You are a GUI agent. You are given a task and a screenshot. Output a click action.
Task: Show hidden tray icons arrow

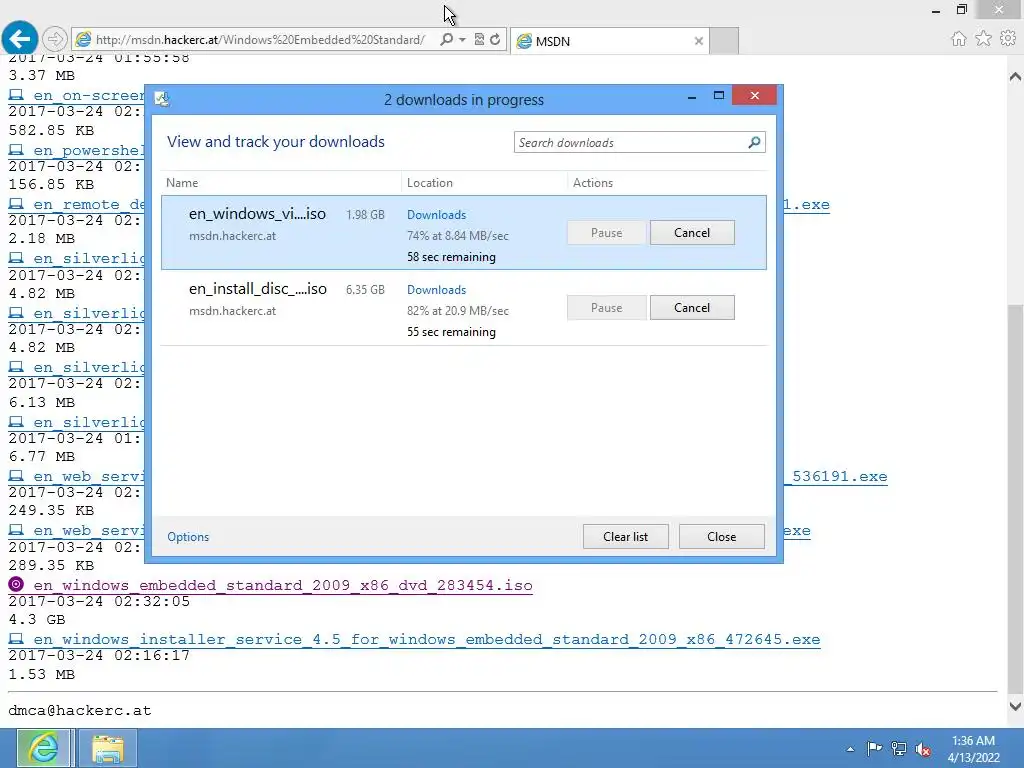850,749
